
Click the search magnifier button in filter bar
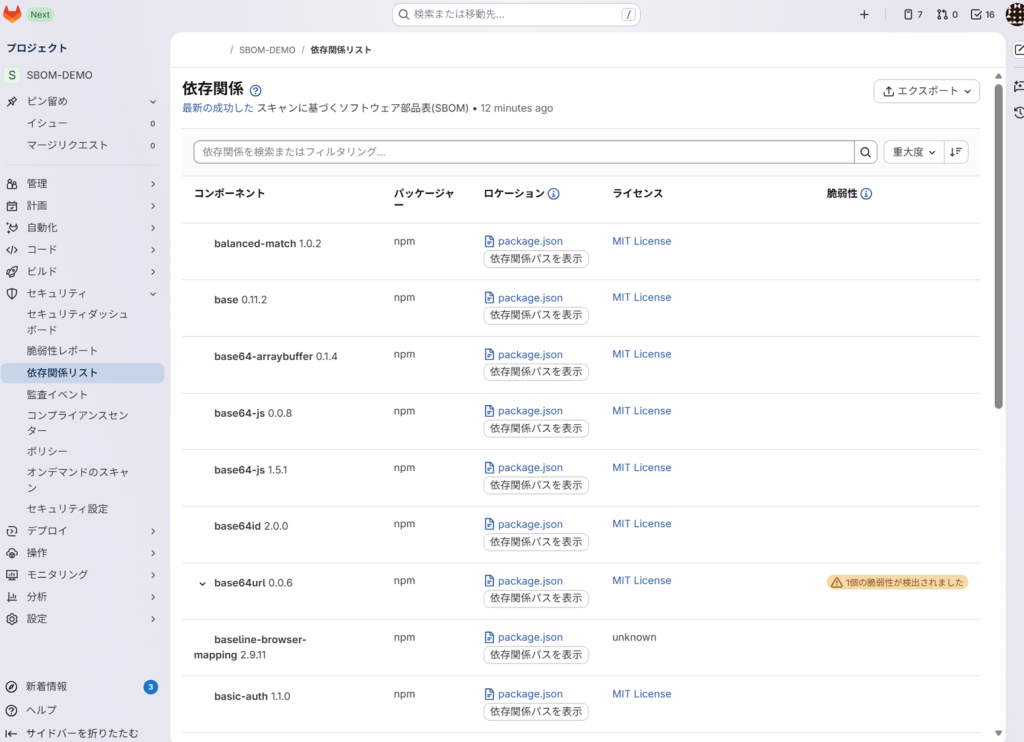(865, 152)
